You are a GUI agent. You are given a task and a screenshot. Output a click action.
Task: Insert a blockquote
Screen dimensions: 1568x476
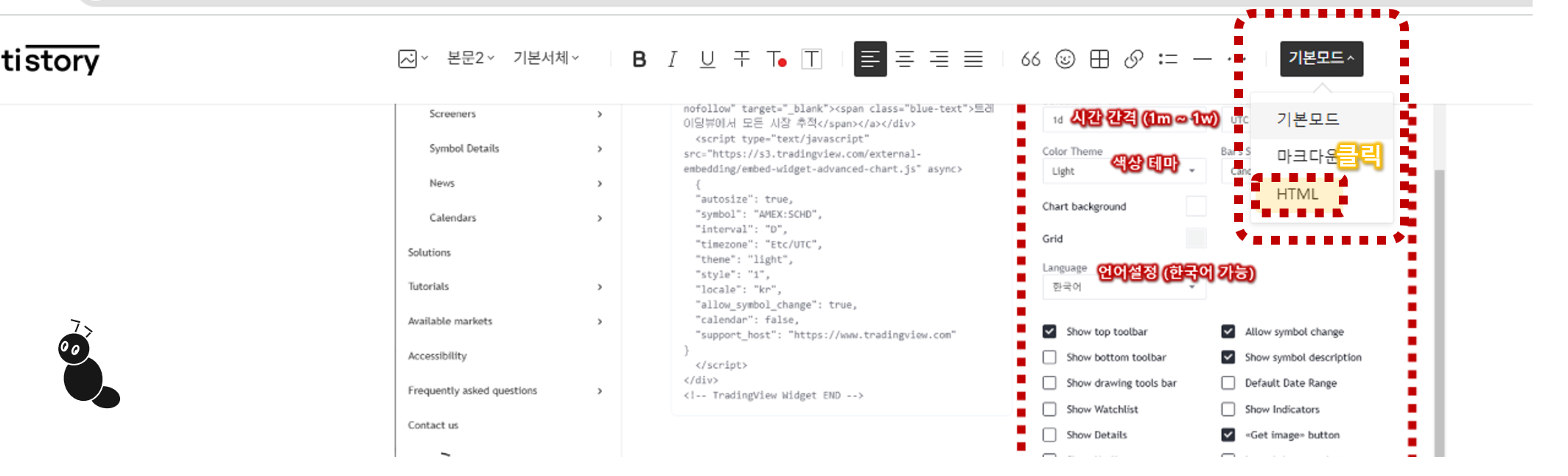(1030, 59)
